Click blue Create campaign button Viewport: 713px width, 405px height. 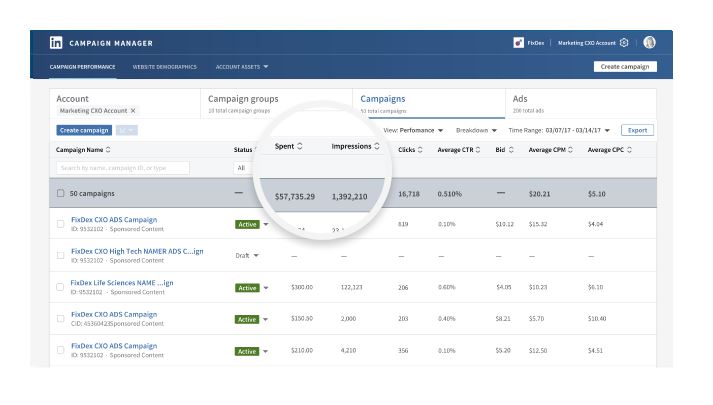(x=84, y=130)
